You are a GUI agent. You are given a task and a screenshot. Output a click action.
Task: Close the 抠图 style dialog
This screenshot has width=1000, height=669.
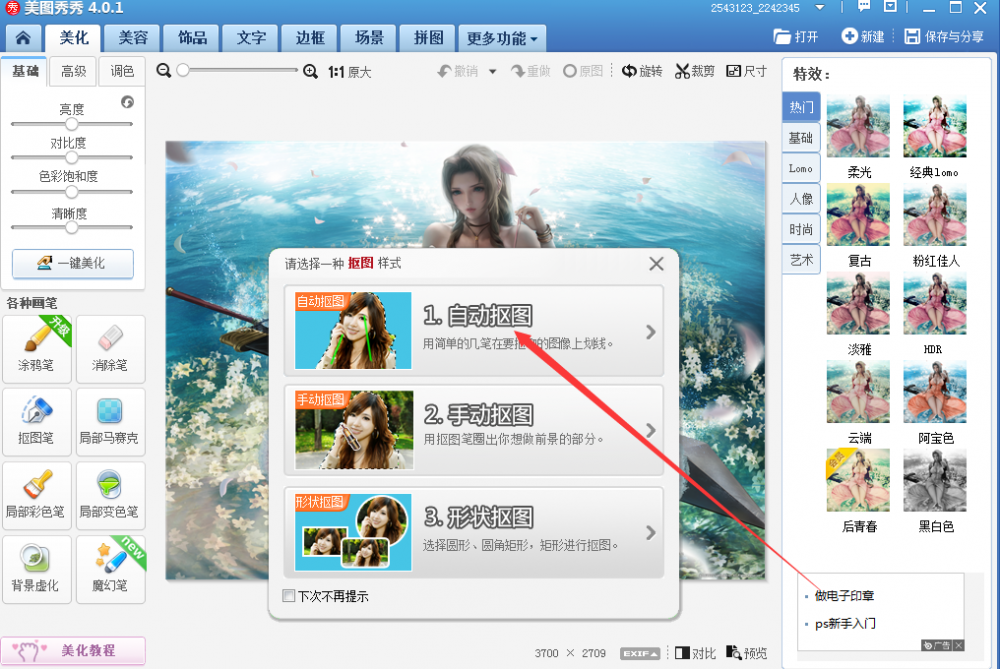coord(656,263)
